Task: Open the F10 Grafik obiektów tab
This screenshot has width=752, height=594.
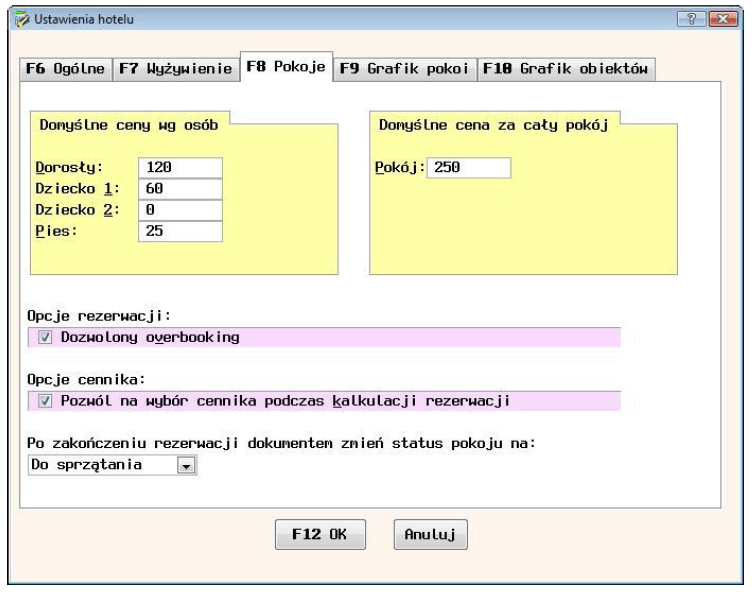Action: point(565,69)
